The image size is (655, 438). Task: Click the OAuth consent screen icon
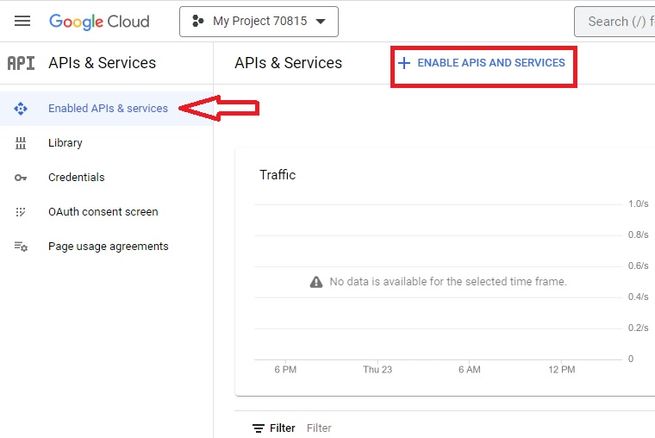point(21,212)
